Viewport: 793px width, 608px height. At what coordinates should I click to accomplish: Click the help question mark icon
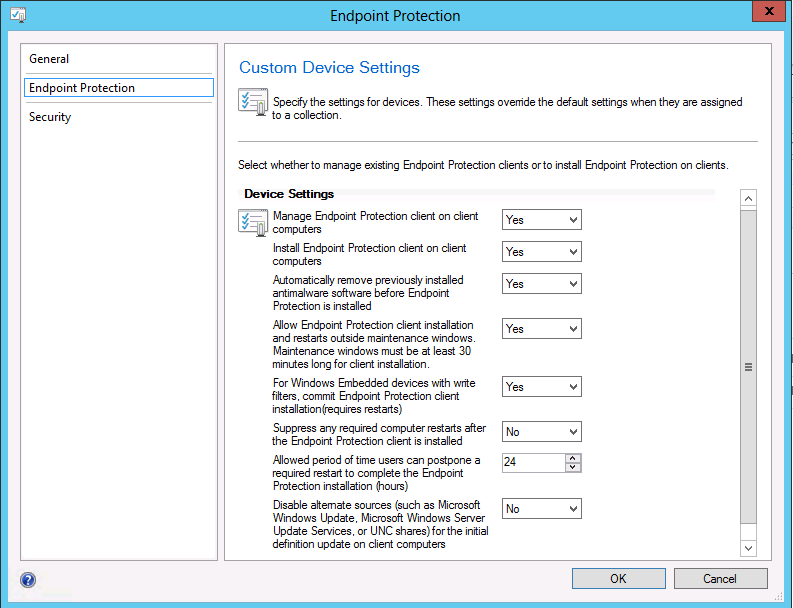28,580
